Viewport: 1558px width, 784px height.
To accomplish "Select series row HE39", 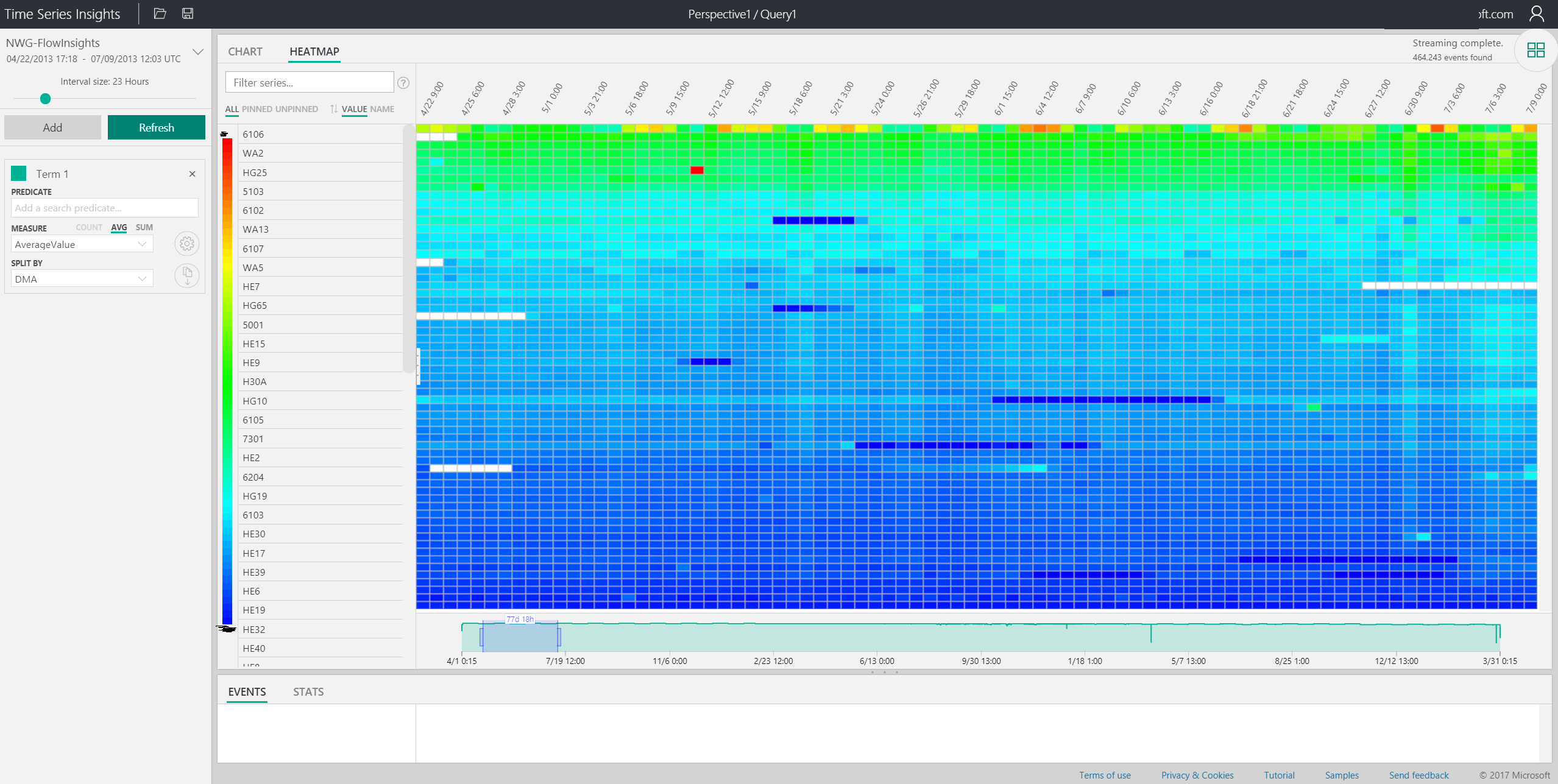I will pyautogui.click(x=320, y=572).
